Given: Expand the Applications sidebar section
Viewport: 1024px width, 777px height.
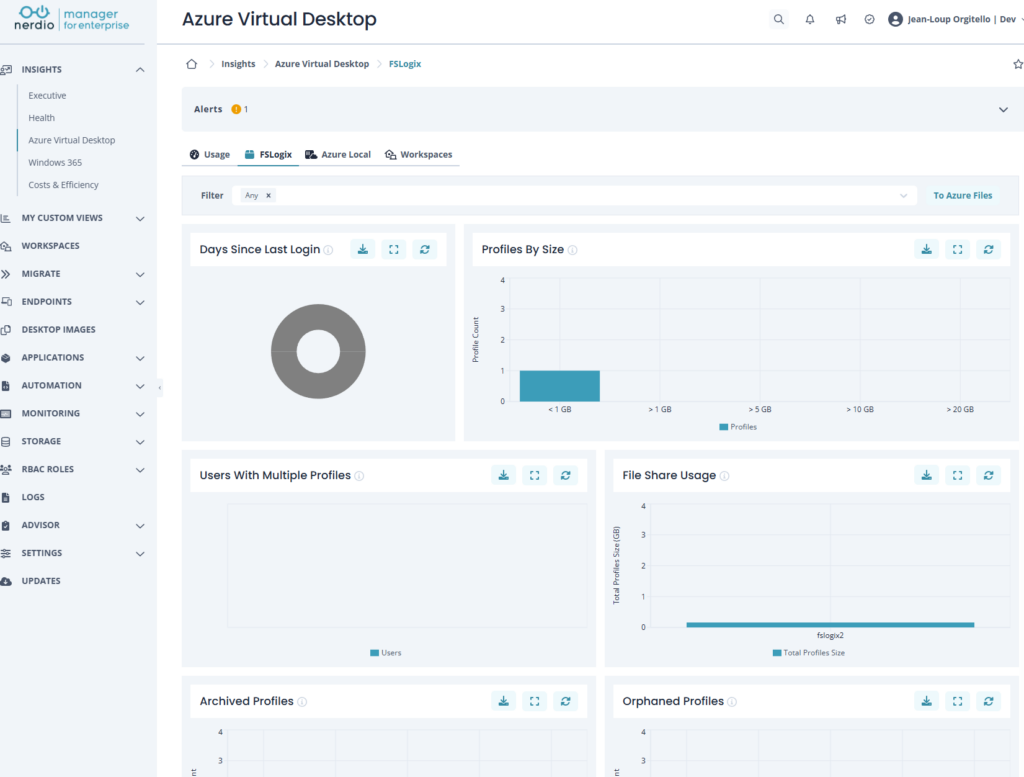Looking at the screenshot, I should click(140, 358).
